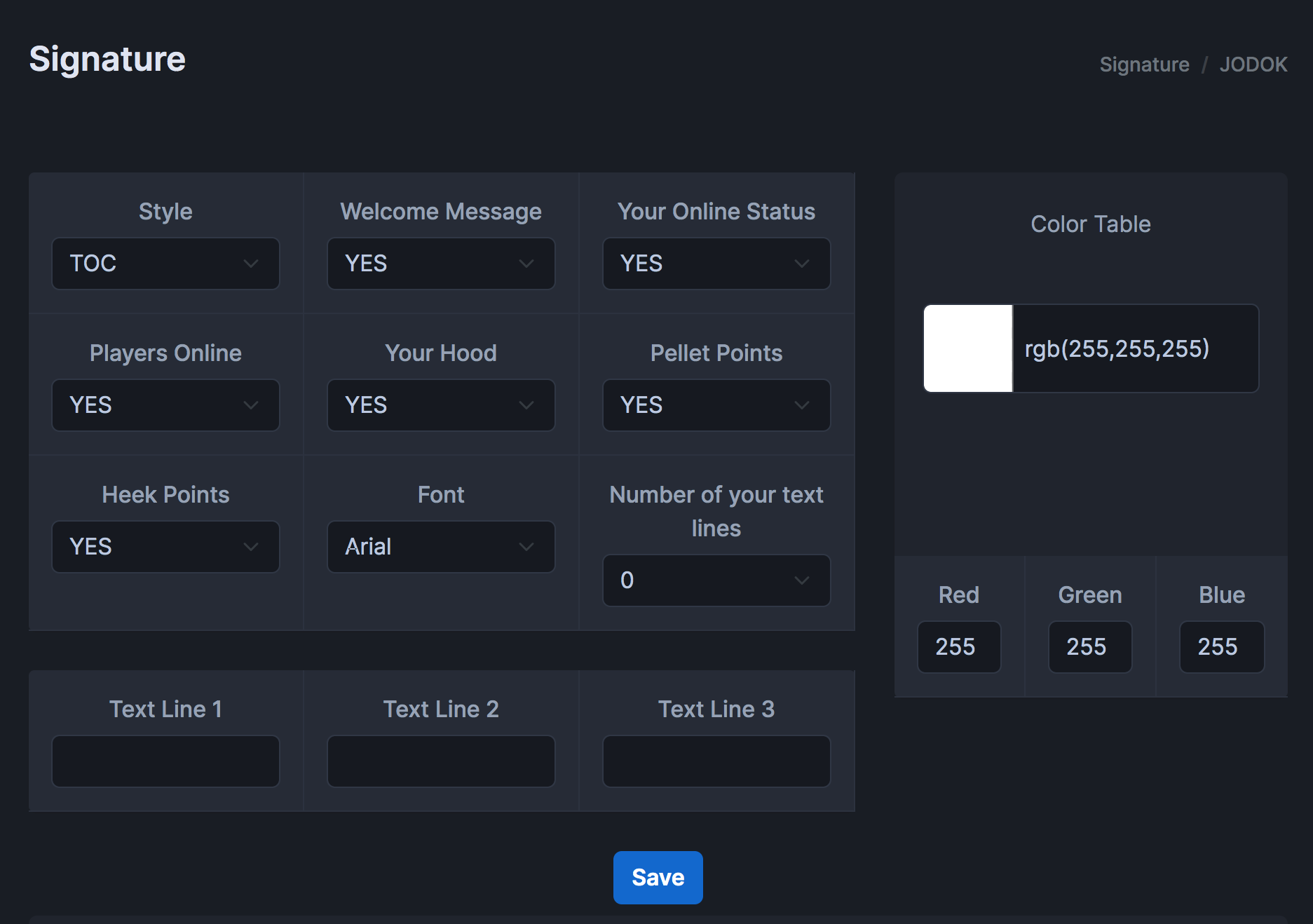The image size is (1313, 924).
Task: Open the Your Online Status dropdown
Action: pos(716,264)
